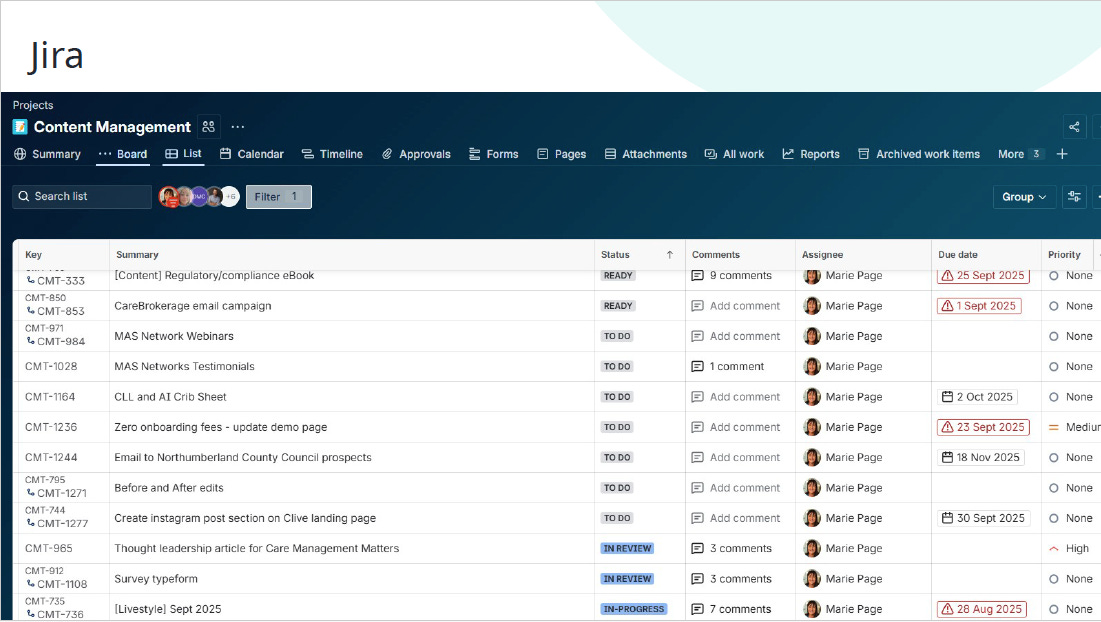1101x622 pixels.
Task: Click the overdue 25 Sept 2025 due date
Action: click(x=983, y=276)
